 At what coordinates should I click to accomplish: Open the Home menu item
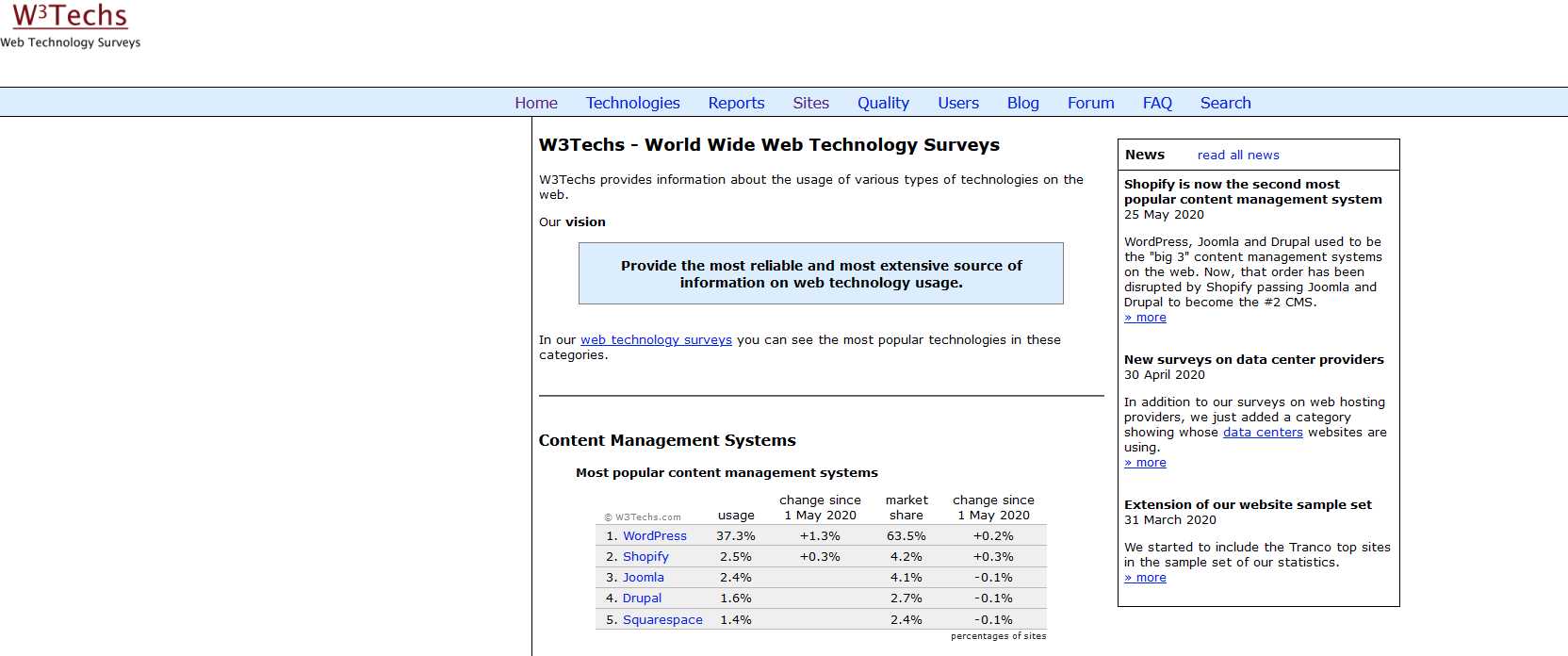click(x=536, y=103)
